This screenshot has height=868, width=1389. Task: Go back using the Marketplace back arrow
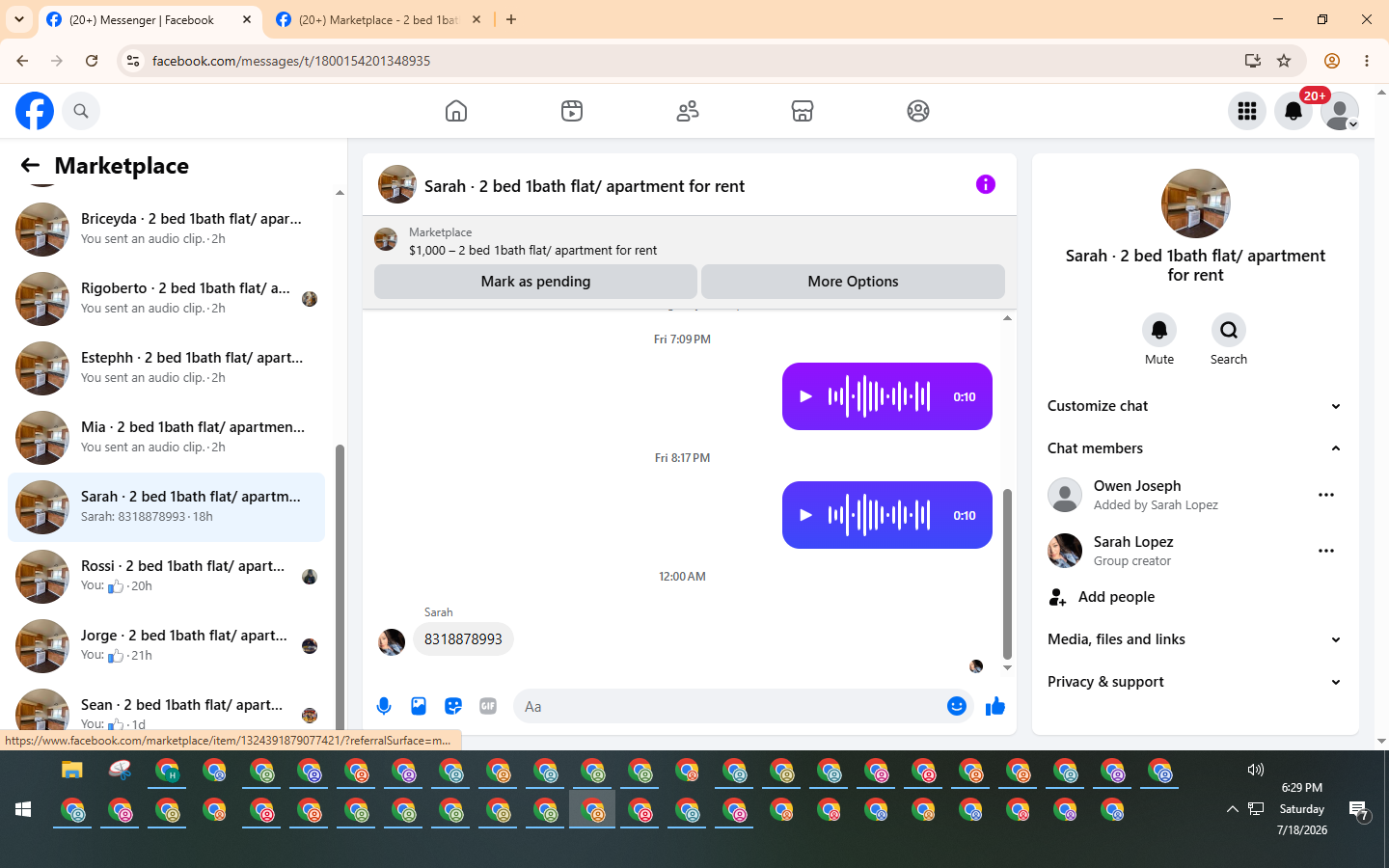coord(30,166)
